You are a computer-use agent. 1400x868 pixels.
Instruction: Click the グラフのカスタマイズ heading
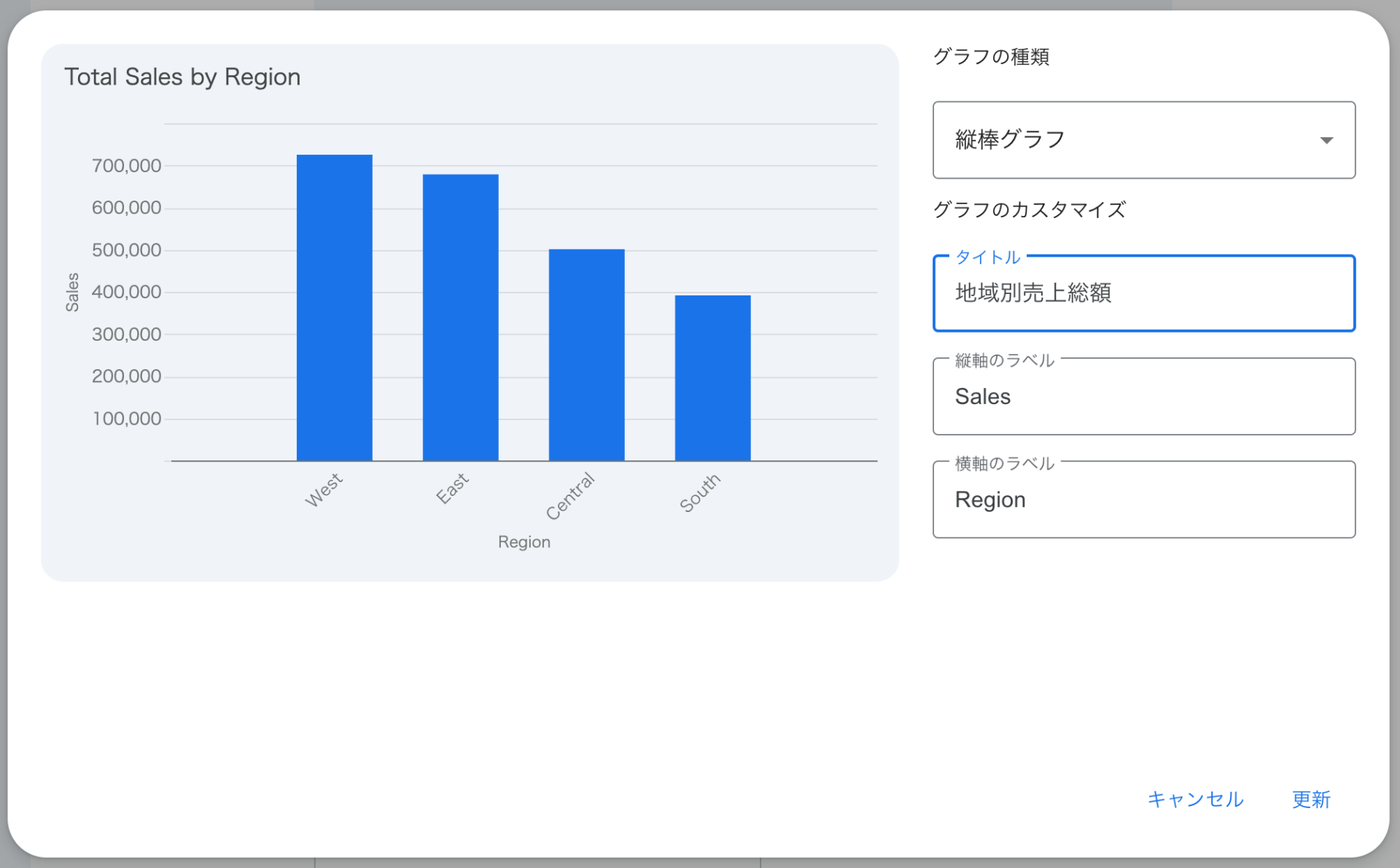click(1029, 210)
